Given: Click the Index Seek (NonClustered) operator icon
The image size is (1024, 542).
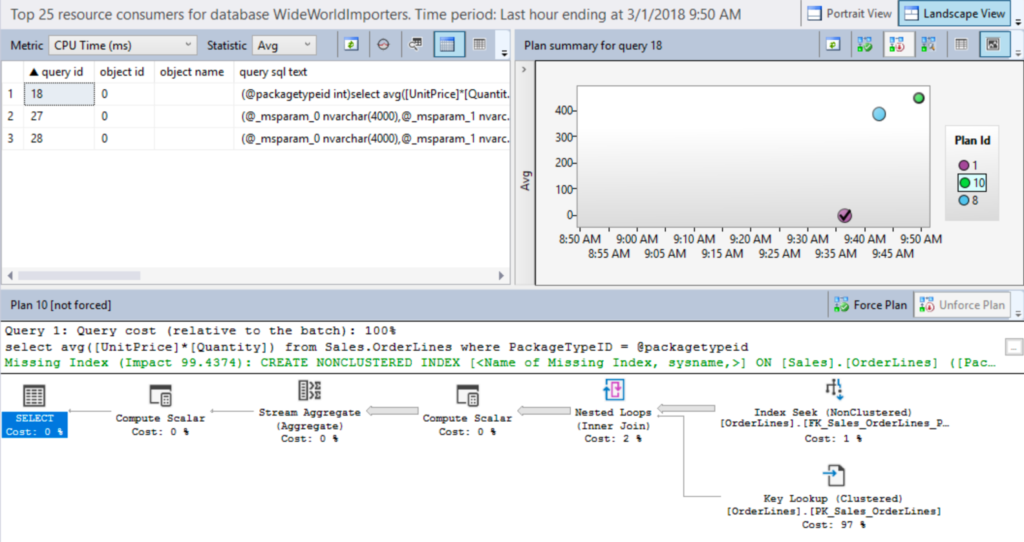Looking at the screenshot, I should [833, 389].
